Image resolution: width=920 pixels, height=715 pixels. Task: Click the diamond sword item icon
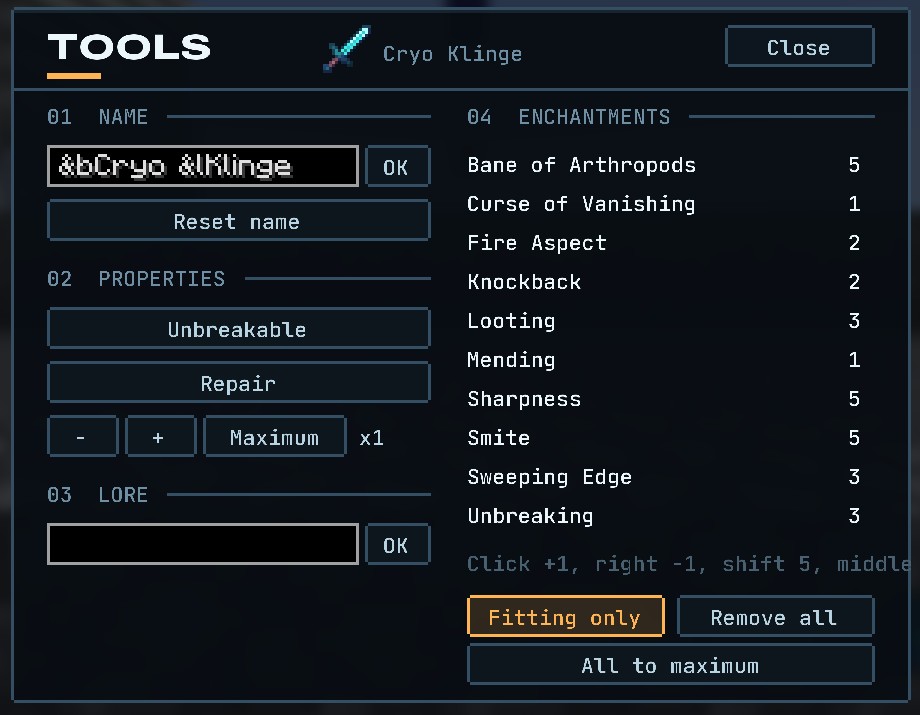(x=347, y=49)
